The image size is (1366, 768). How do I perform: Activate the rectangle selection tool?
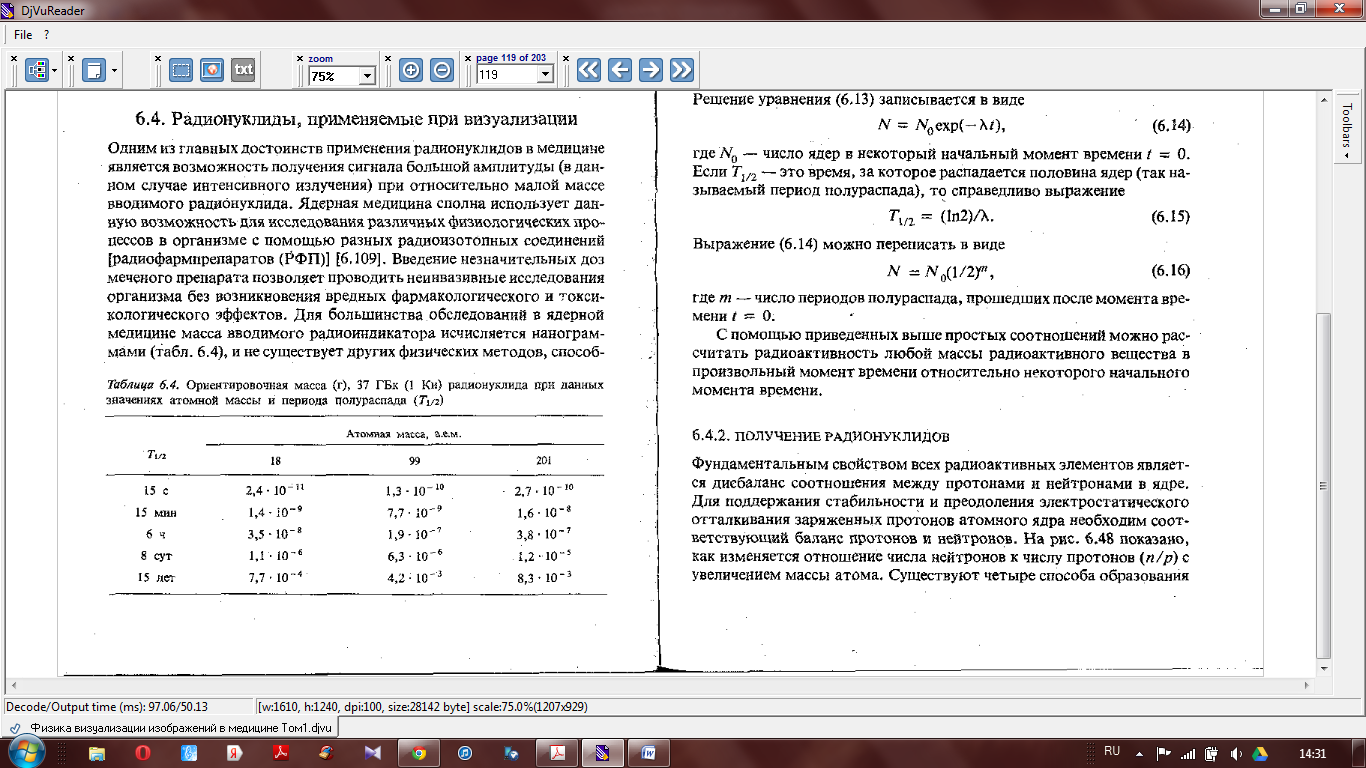(180, 70)
